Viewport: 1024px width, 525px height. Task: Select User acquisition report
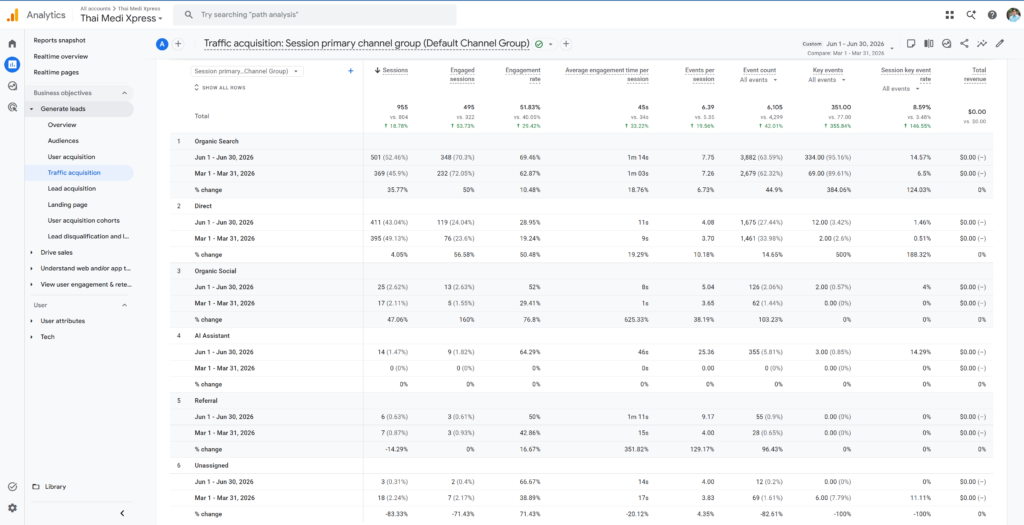71,157
